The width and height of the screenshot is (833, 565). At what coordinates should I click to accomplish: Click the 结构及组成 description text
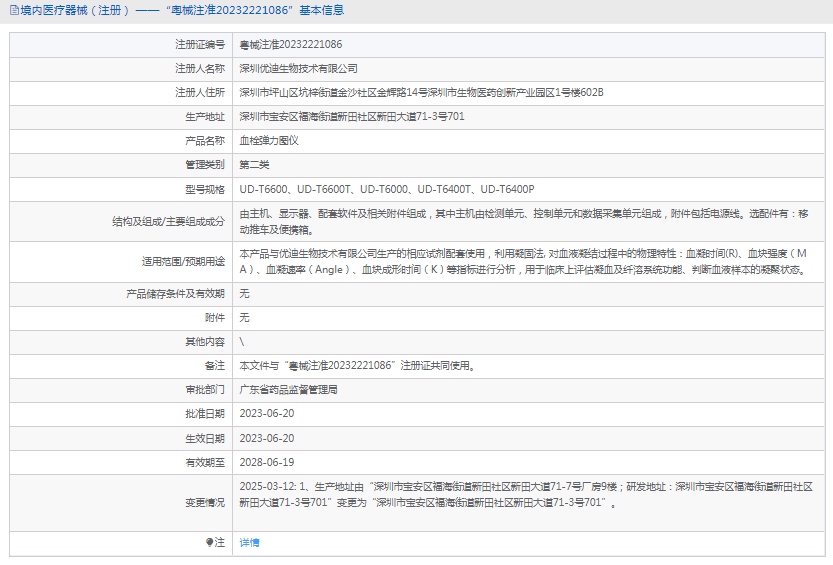click(523, 221)
